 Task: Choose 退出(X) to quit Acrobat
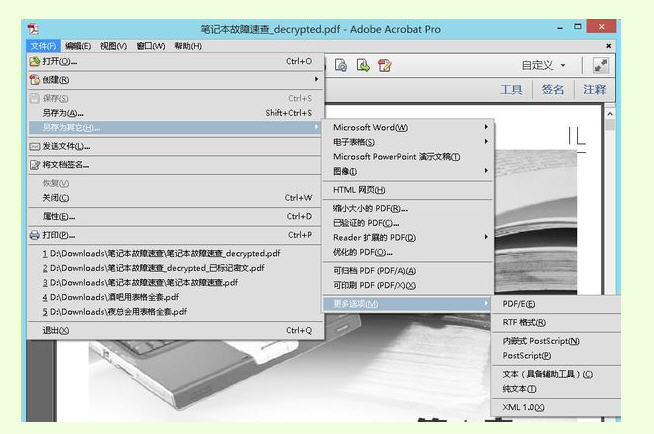[174, 331]
